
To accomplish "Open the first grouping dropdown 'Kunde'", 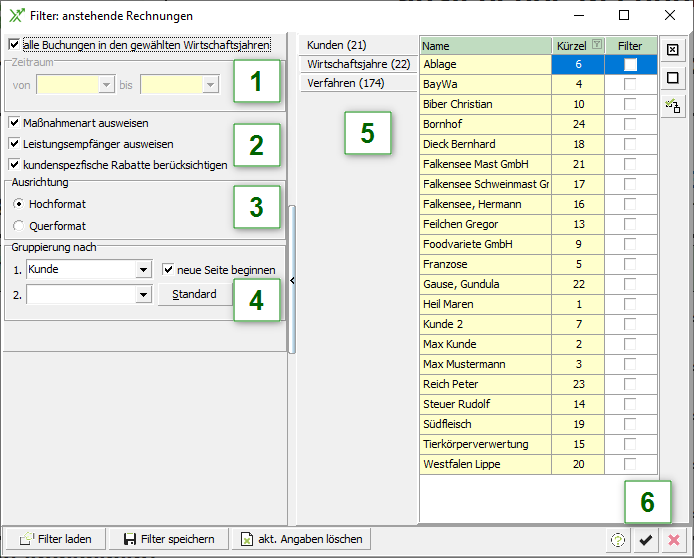I will coord(143,270).
